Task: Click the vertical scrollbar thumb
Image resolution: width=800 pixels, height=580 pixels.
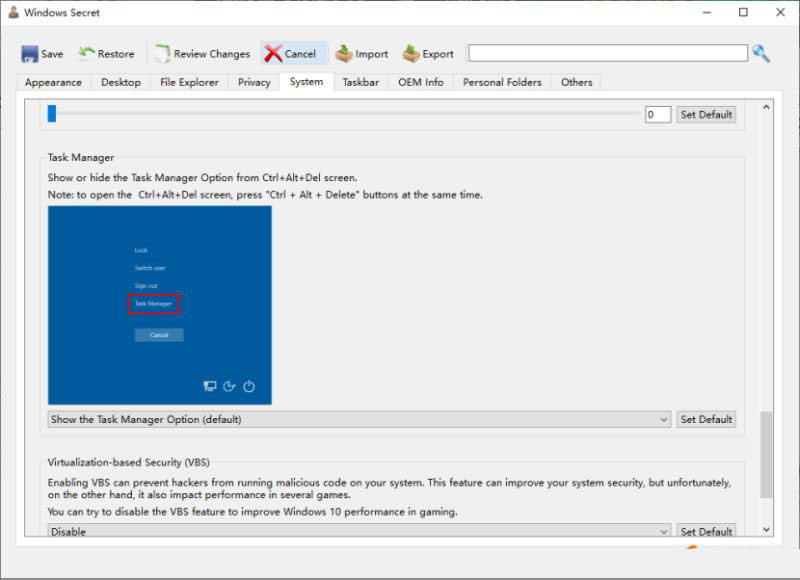Action: point(766,454)
